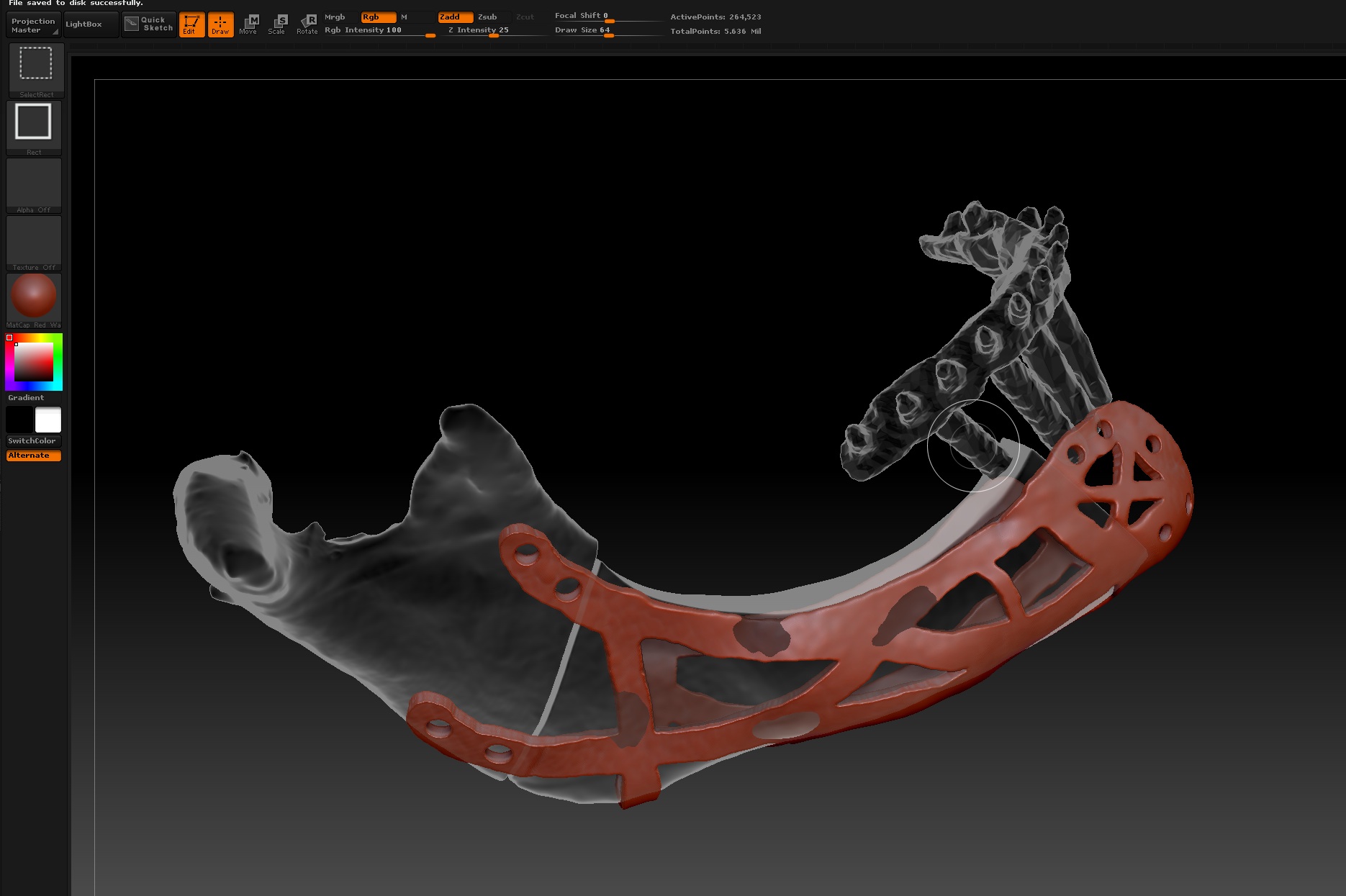Choose the SelectRect brush
The width and height of the screenshot is (1346, 896).
tap(36, 68)
